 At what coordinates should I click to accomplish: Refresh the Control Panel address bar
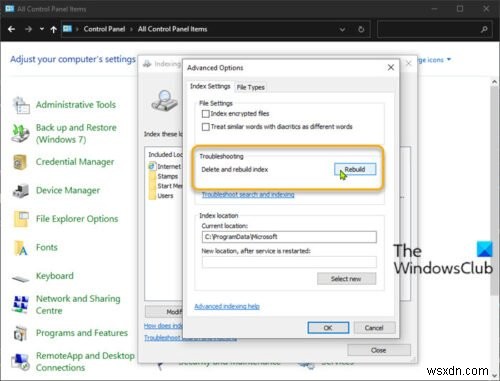(x=361, y=29)
